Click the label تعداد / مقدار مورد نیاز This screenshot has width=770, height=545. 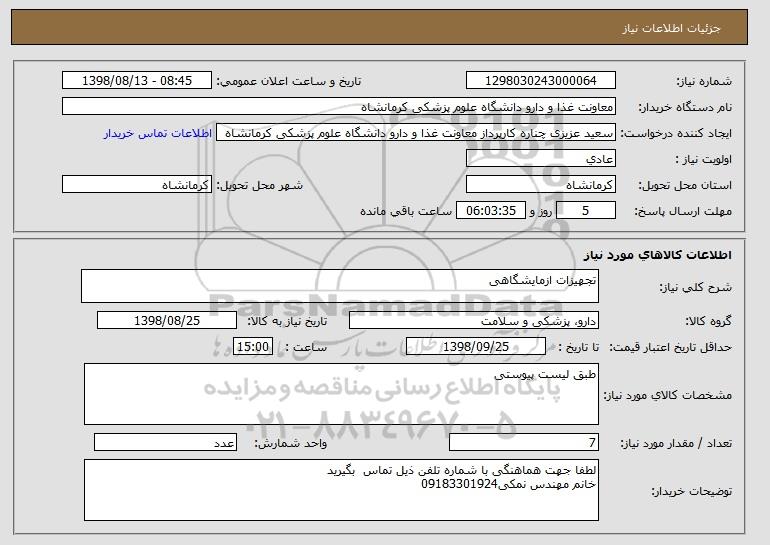coord(676,443)
